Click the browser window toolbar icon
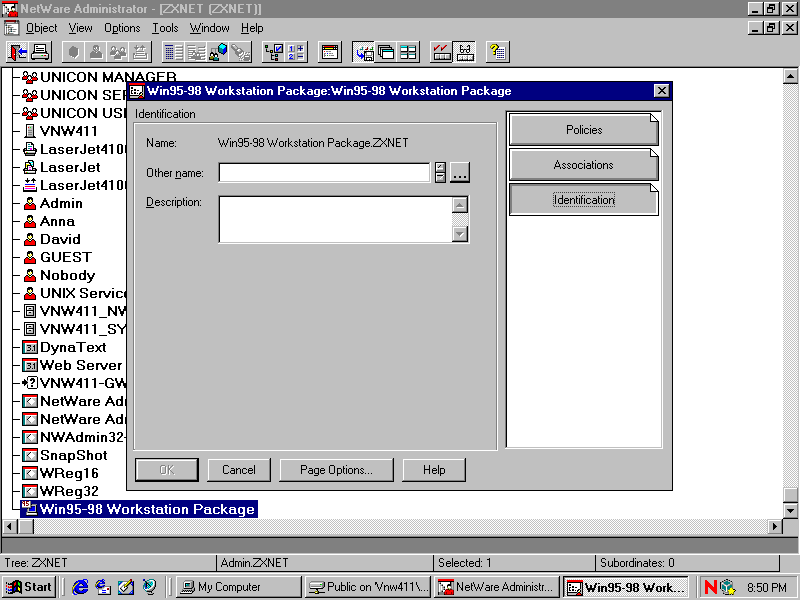This screenshot has width=800, height=600. pyautogui.click(x=330, y=52)
